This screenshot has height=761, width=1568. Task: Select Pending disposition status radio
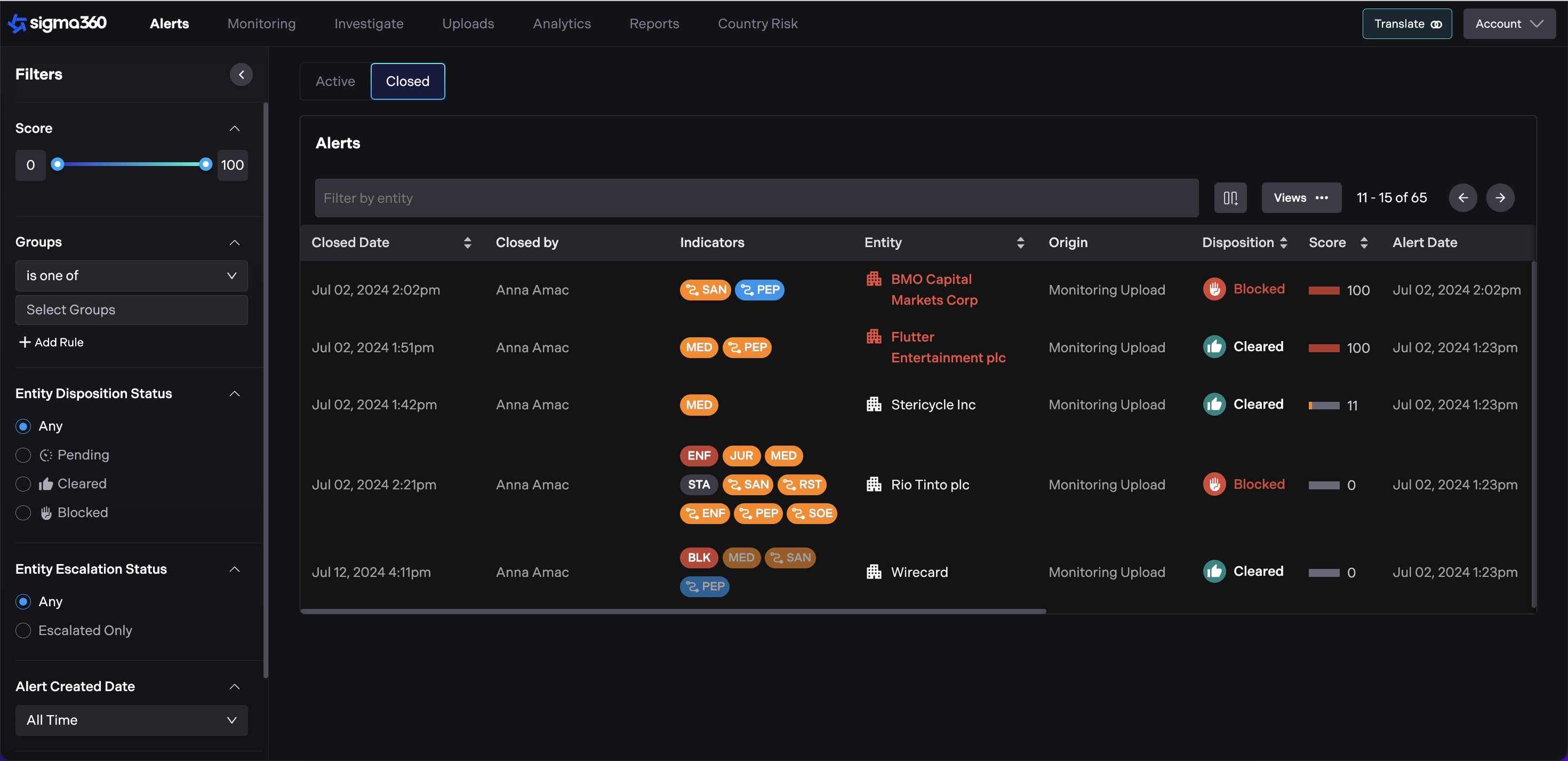(23, 455)
